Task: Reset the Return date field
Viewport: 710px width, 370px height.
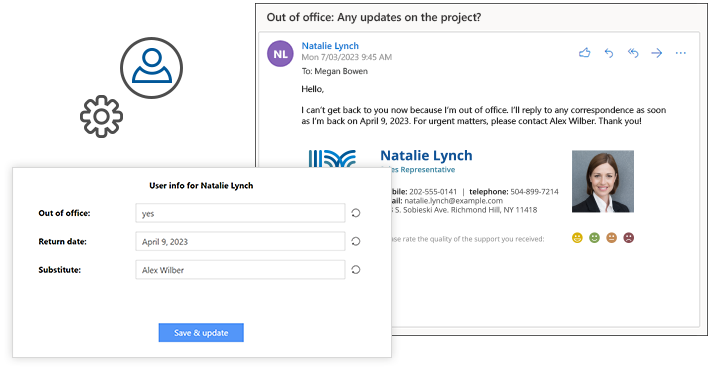Action: click(356, 241)
